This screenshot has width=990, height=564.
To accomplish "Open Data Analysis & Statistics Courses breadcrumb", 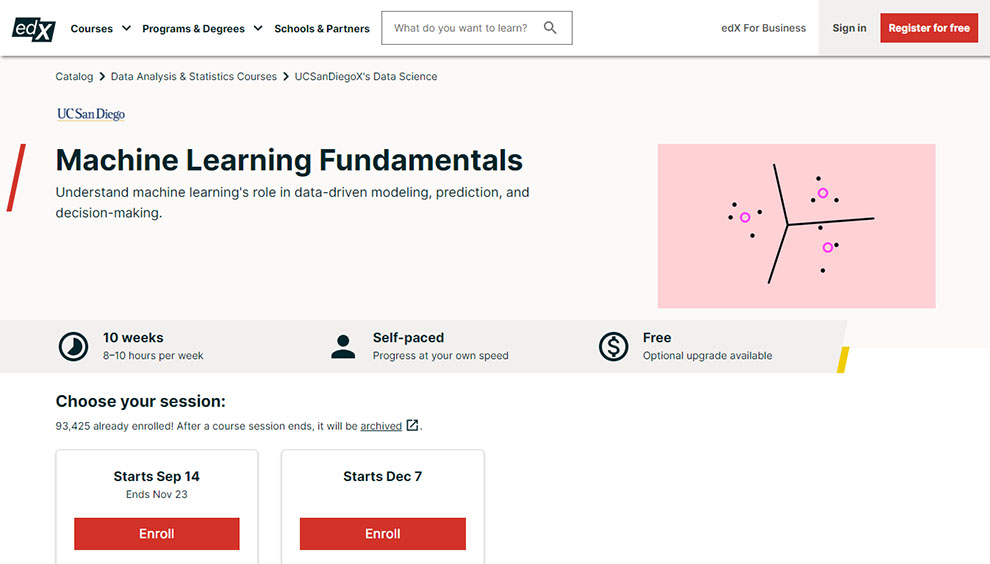I will 194,76.
